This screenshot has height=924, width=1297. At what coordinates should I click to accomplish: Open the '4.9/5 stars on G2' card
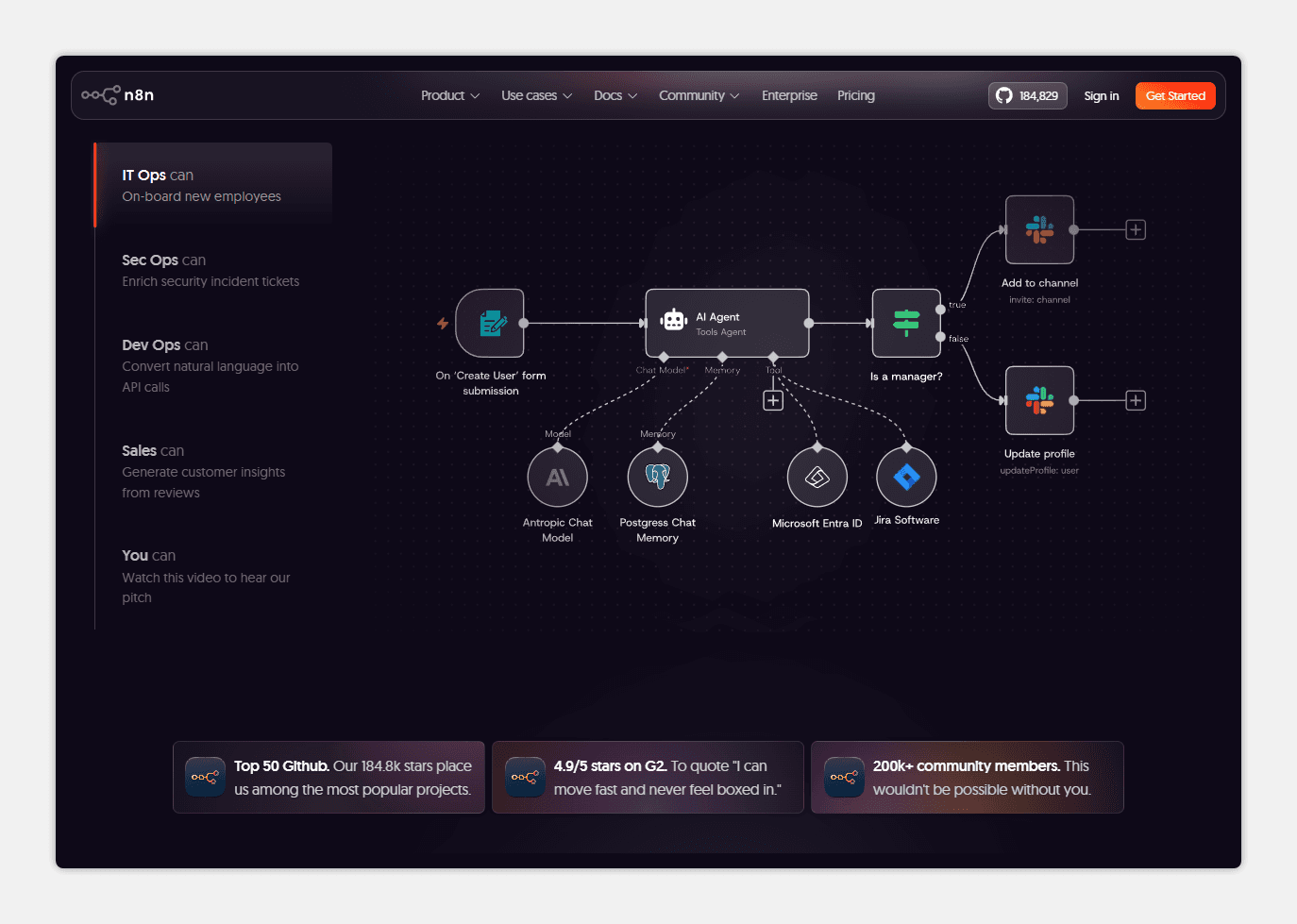click(648, 777)
